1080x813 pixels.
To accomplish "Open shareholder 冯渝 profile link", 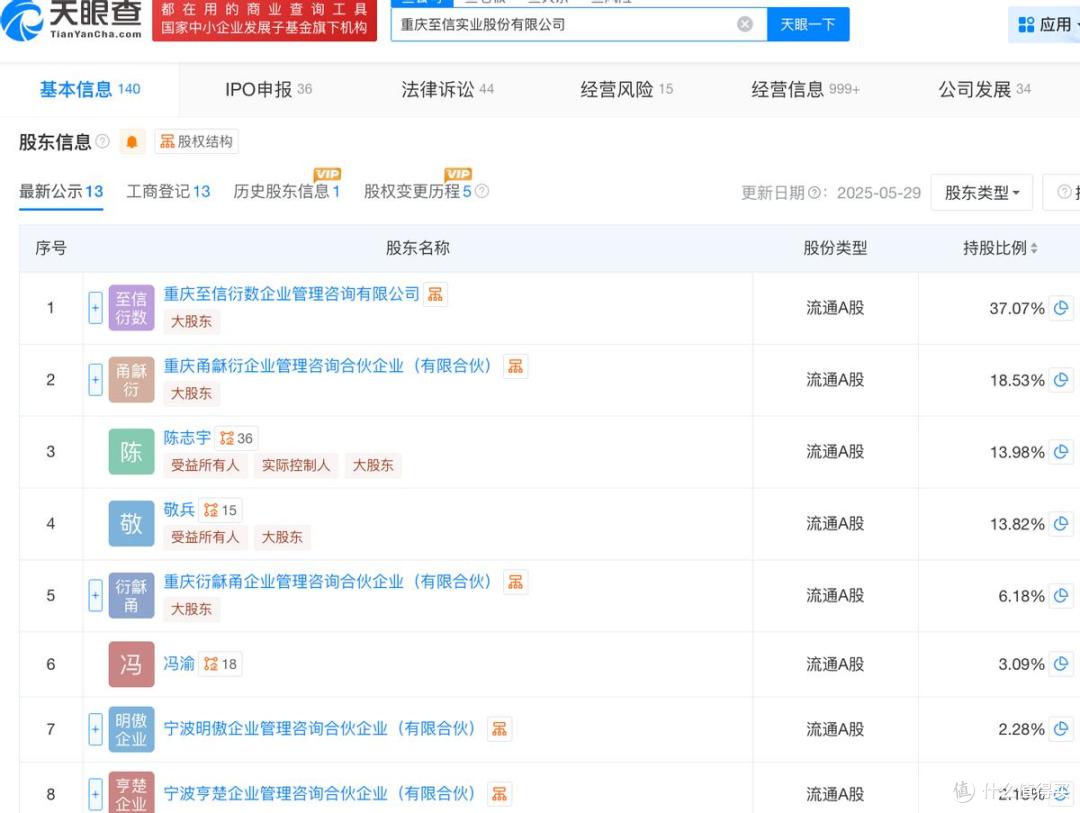I will pos(179,663).
